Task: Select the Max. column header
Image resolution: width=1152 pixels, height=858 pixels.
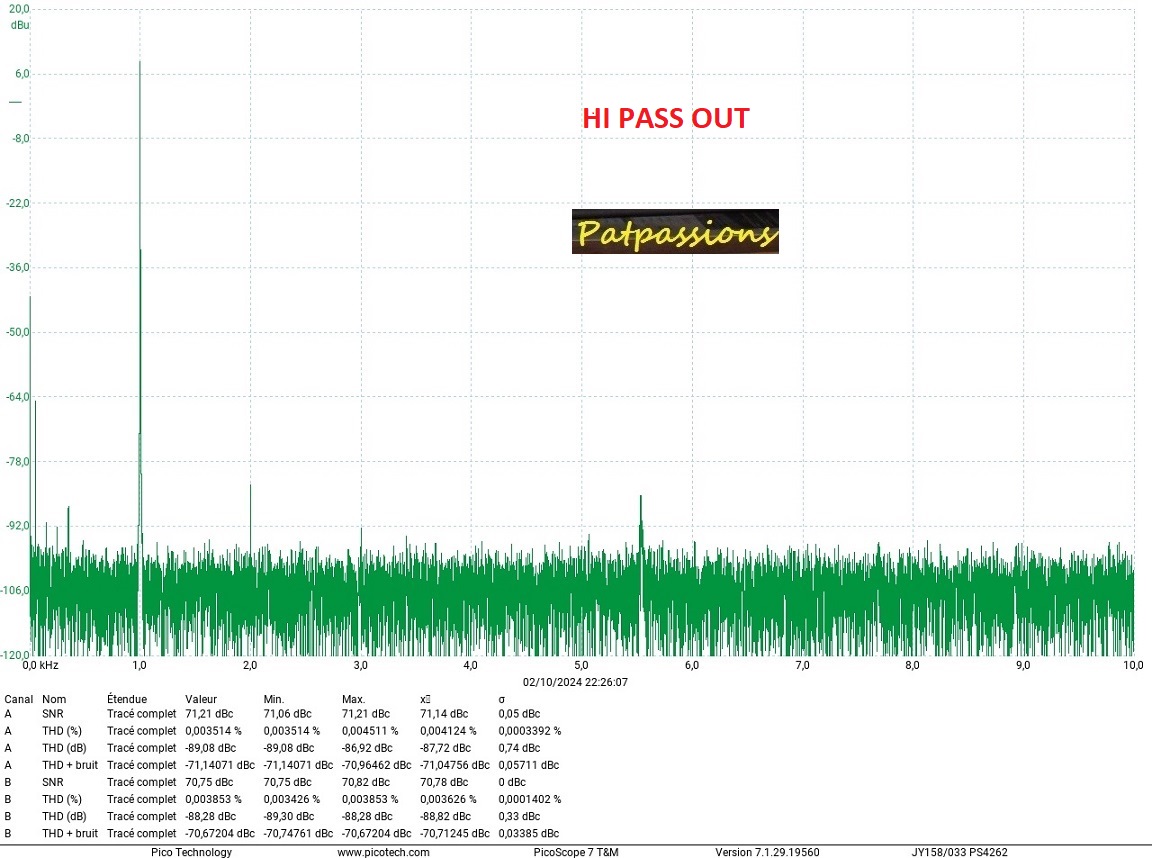Action: click(354, 699)
